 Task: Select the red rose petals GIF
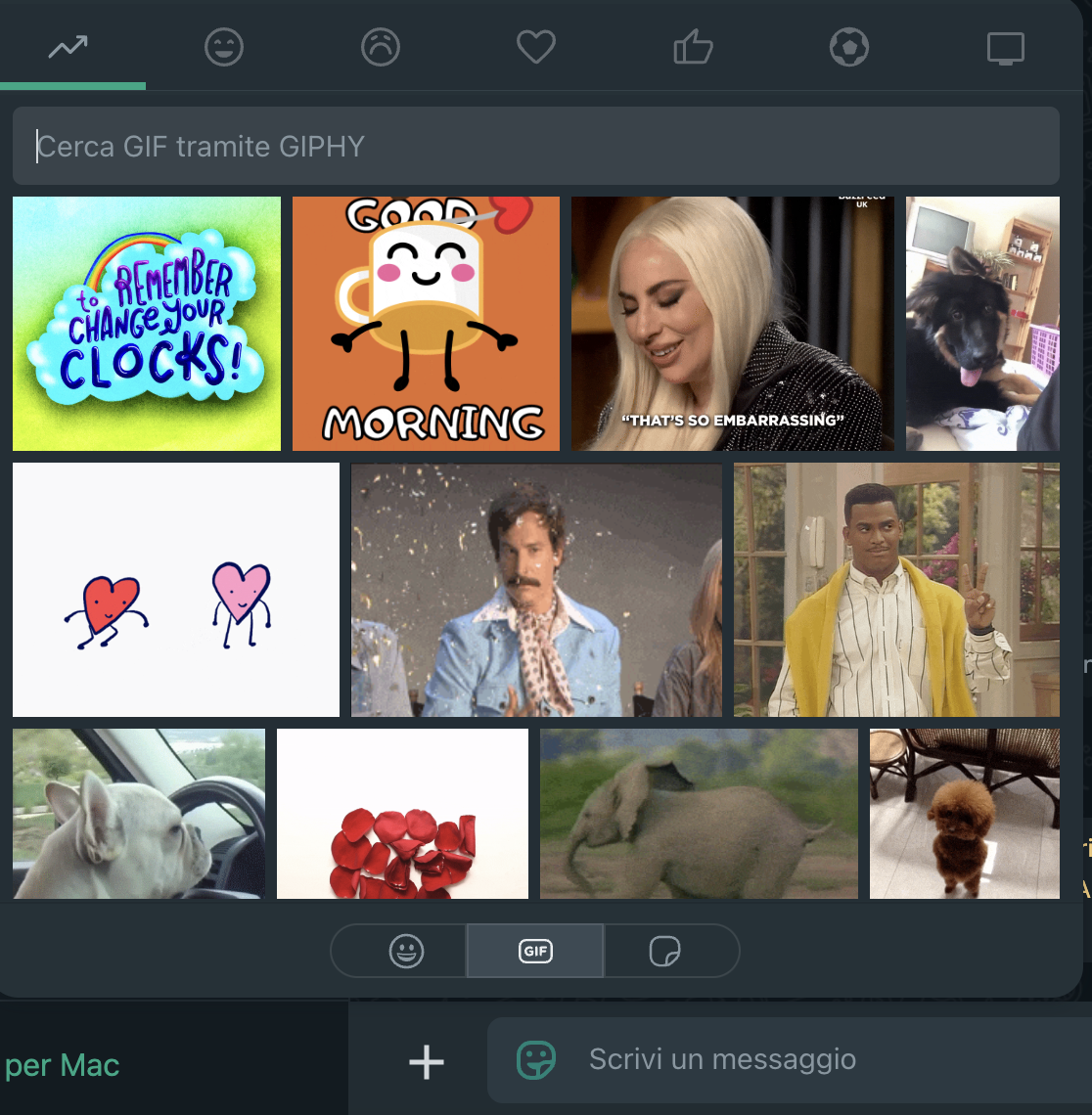tap(403, 814)
